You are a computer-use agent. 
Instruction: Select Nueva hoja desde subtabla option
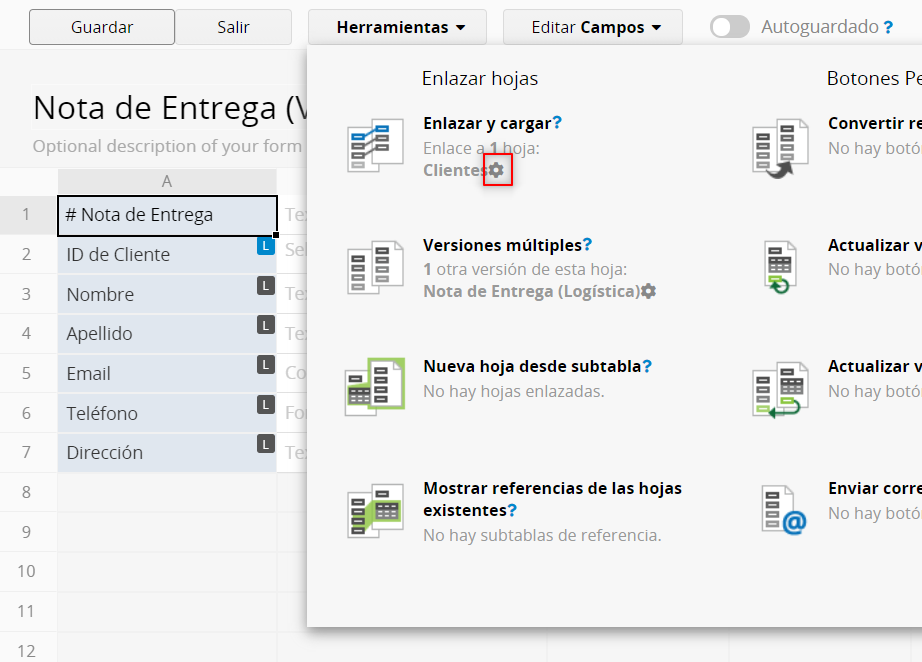coord(532,367)
